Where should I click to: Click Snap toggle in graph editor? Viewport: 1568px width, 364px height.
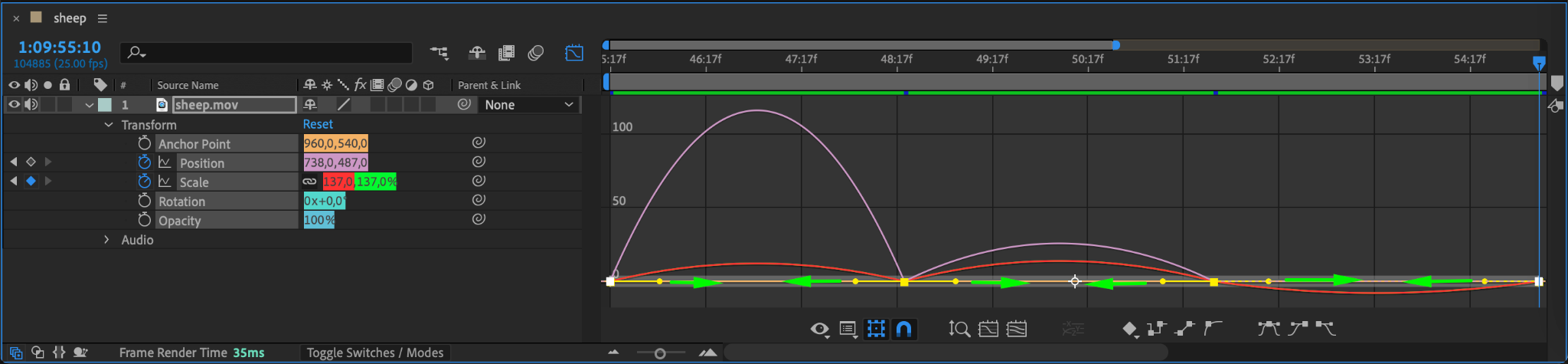(x=904, y=329)
